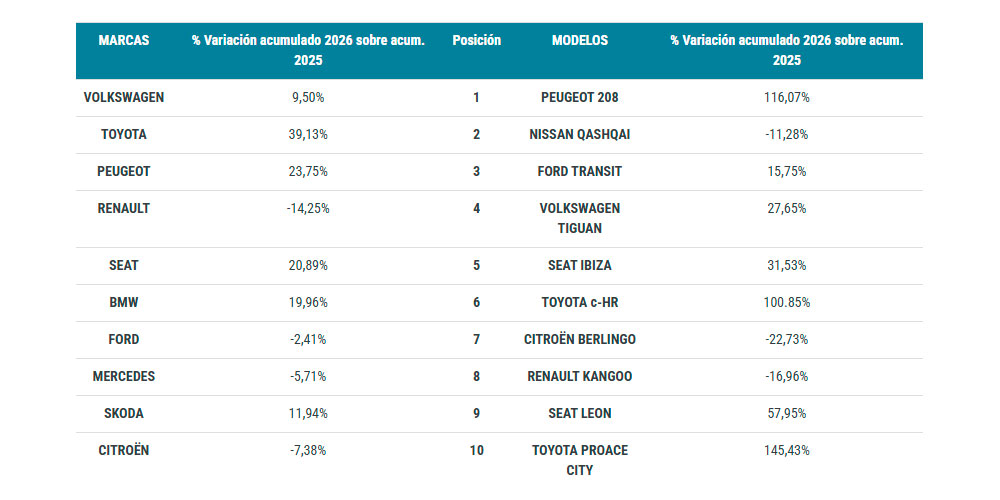Select the NISSAN QASHQAI model cell
This screenshot has height=500, width=1000.
(x=579, y=135)
